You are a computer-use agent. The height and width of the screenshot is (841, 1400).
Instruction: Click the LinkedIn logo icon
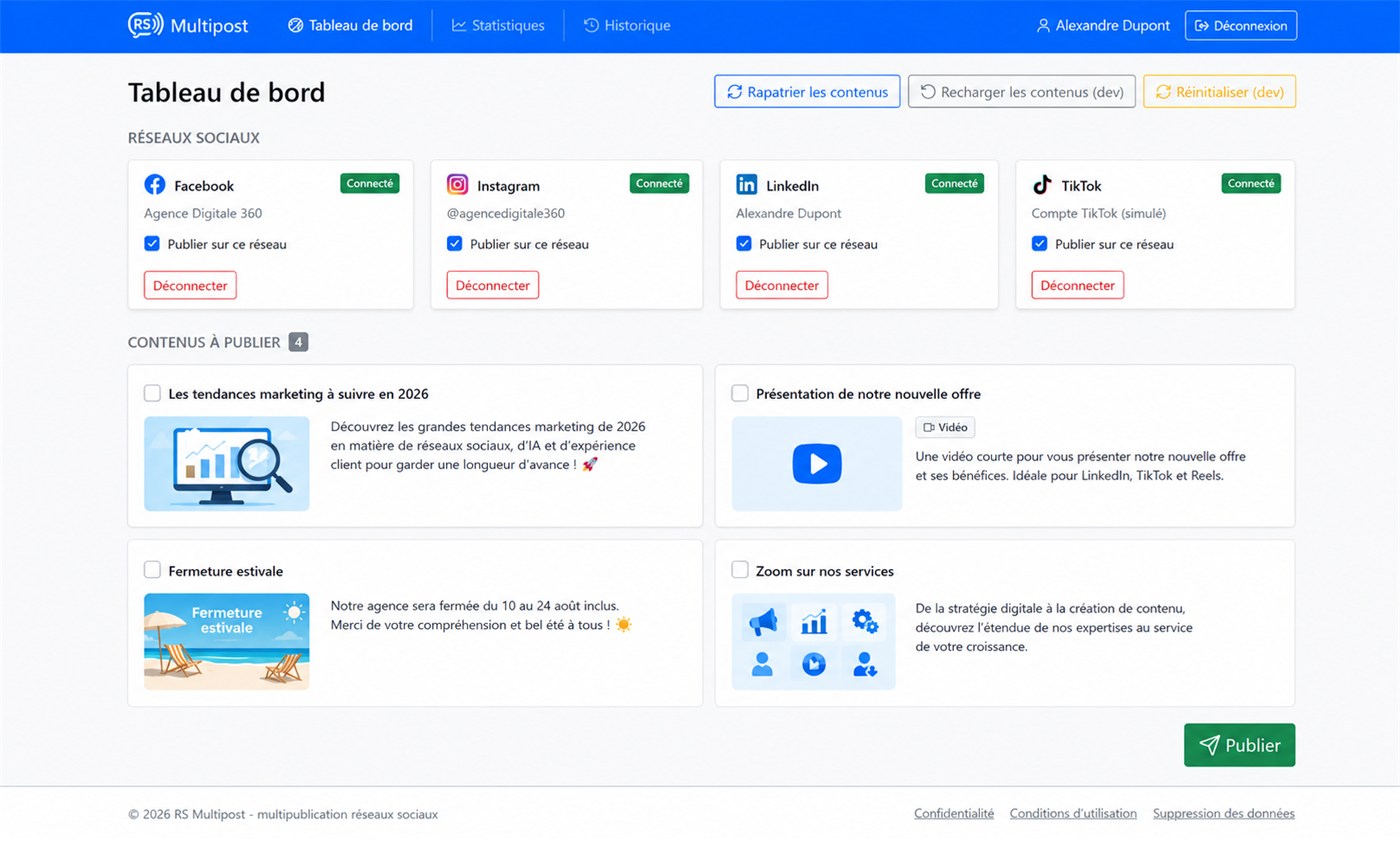pyautogui.click(x=746, y=185)
